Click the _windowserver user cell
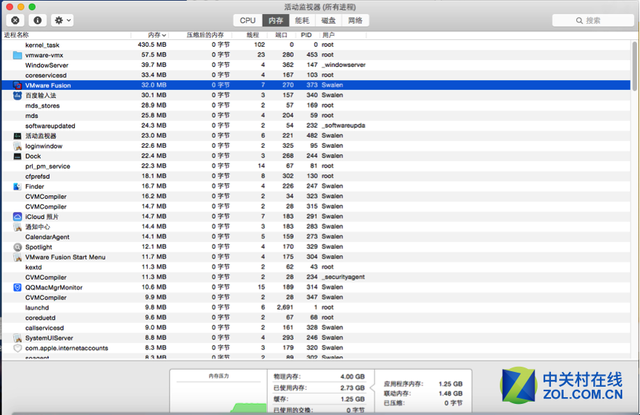Viewport: 640px width, 415px height. coord(344,65)
